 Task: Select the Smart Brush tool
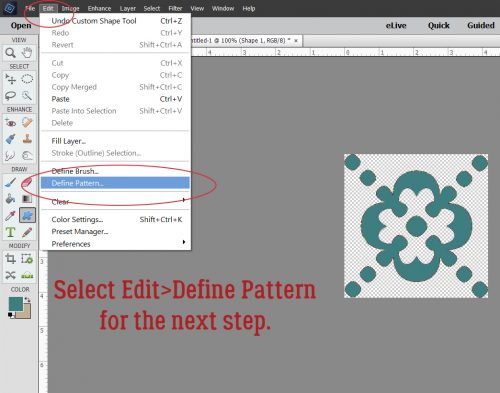click(x=10, y=139)
